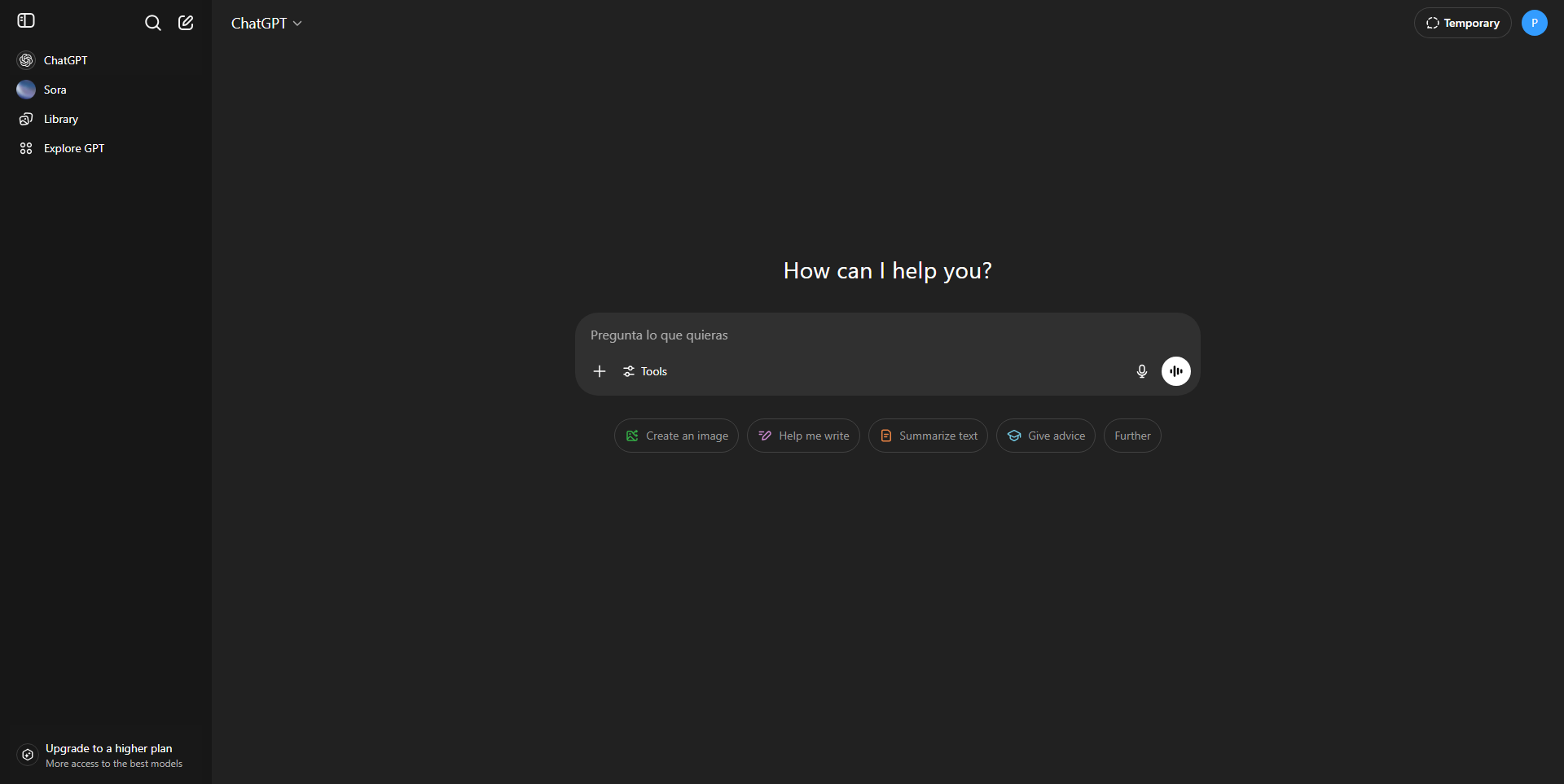This screenshot has width=1564, height=784.
Task: Choose the Summarize text suggestion
Action: (928, 436)
